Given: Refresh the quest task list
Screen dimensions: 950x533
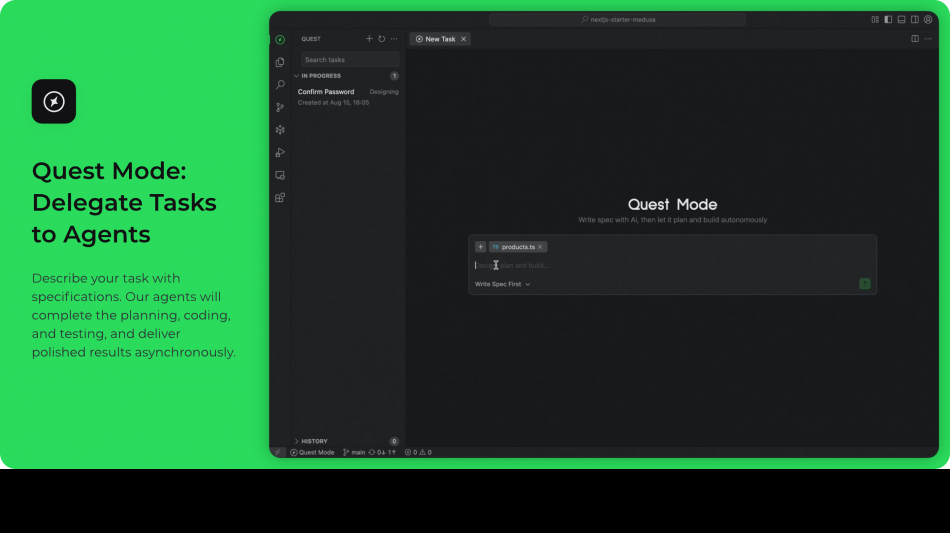Looking at the screenshot, I should point(381,39).
